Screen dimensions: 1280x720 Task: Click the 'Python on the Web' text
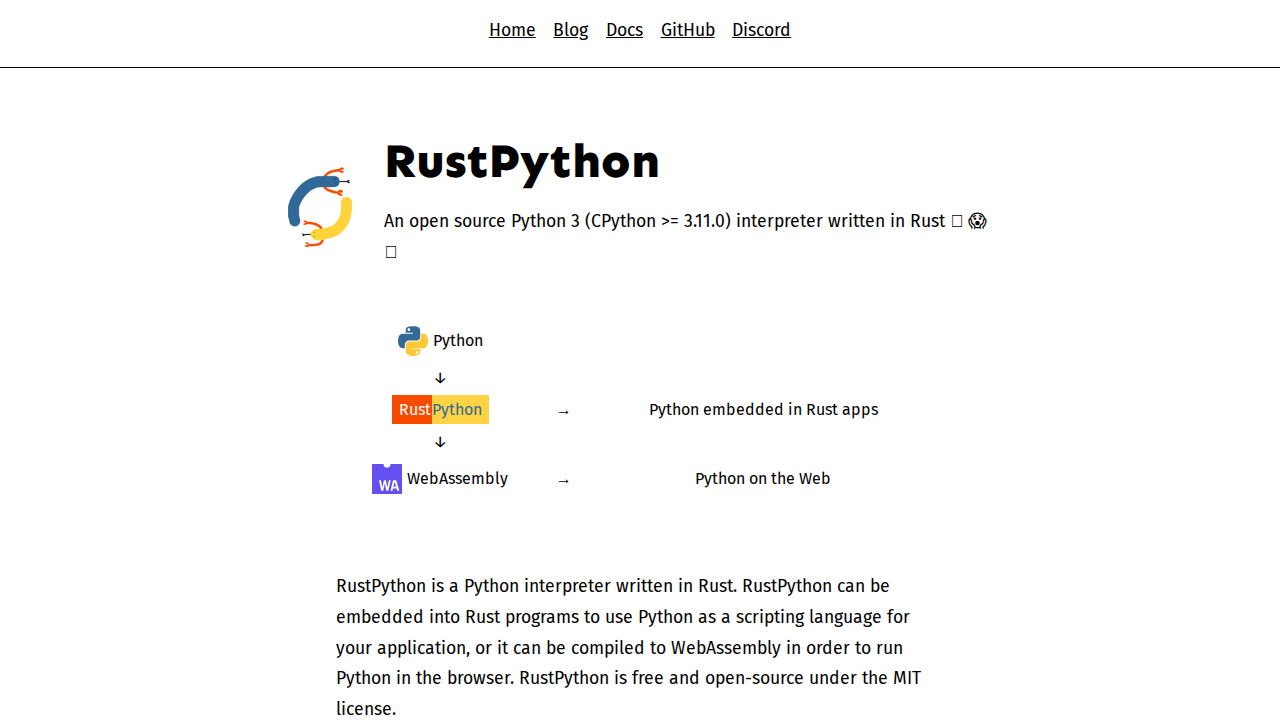coord(762,478)
